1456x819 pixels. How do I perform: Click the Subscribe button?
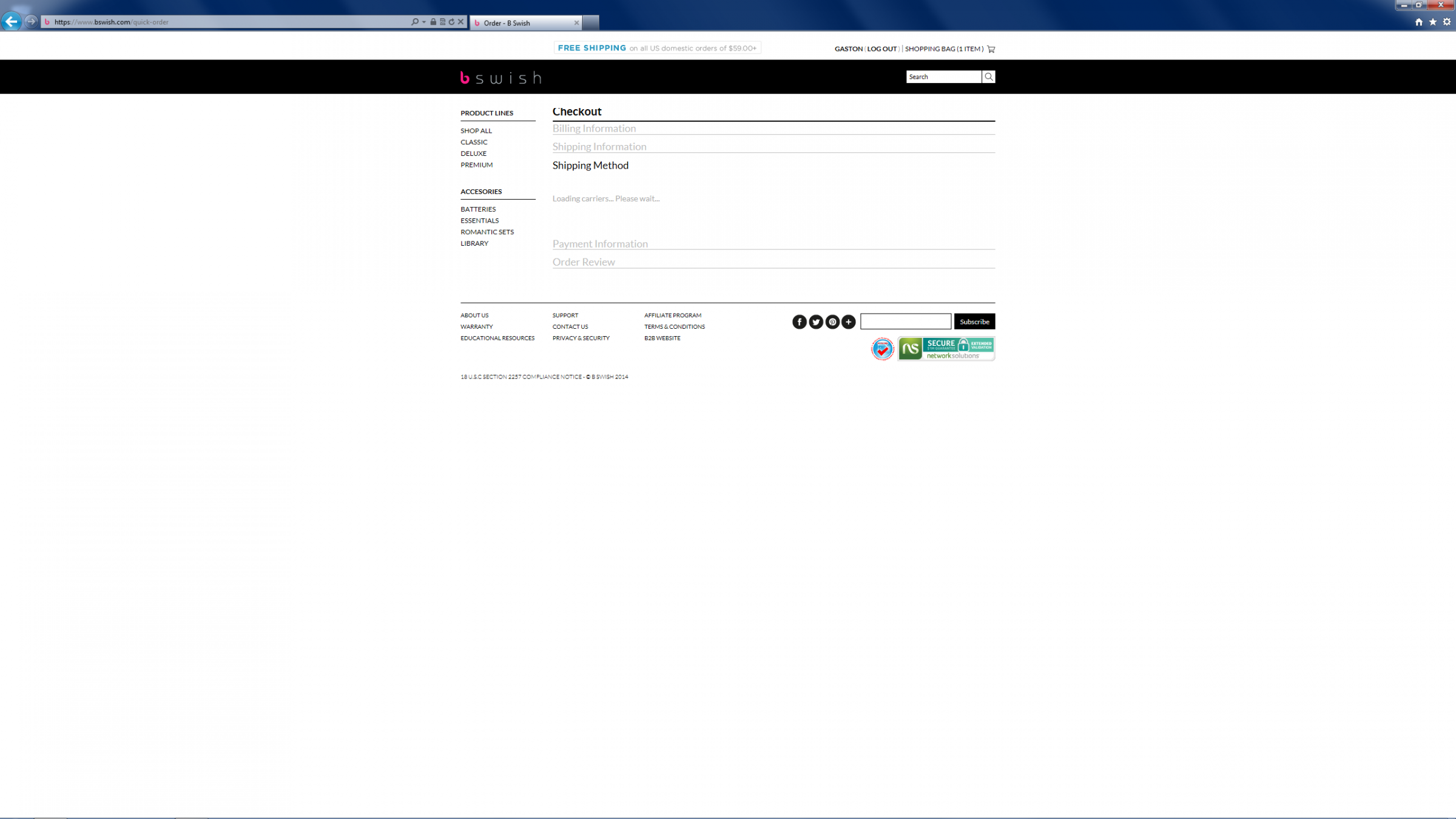click(974, 322)
